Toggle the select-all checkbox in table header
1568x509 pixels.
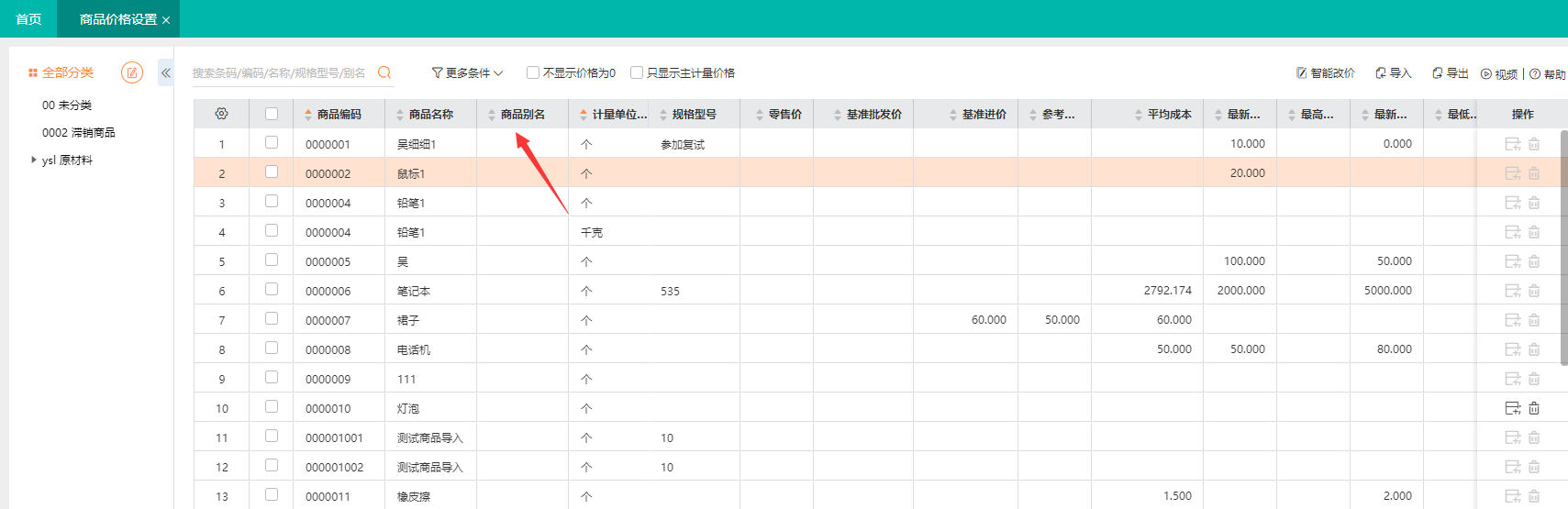coord(272,114)
